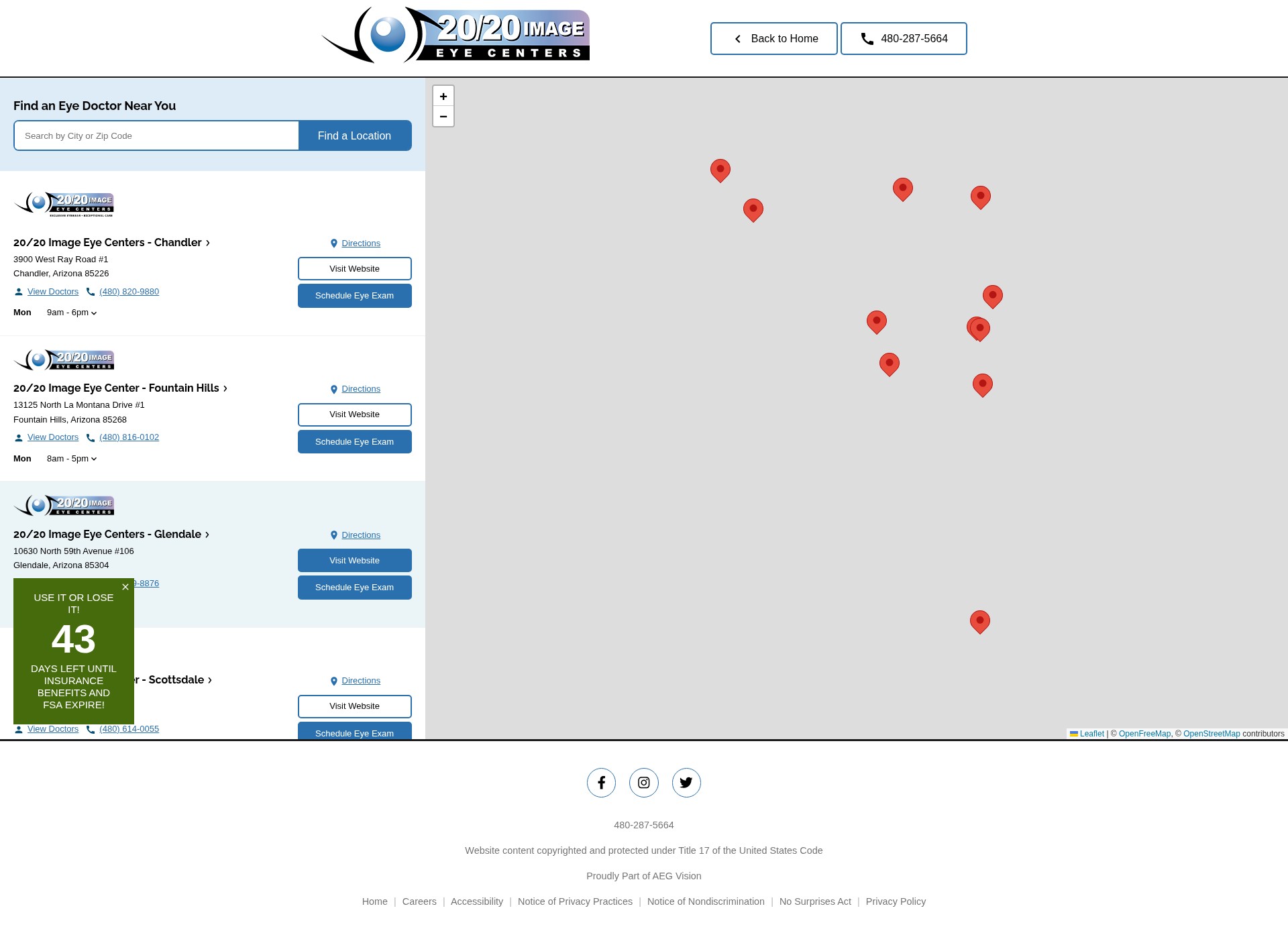Zoom in on the map
Screen dimensions: 1288x937
pos(443,96)
